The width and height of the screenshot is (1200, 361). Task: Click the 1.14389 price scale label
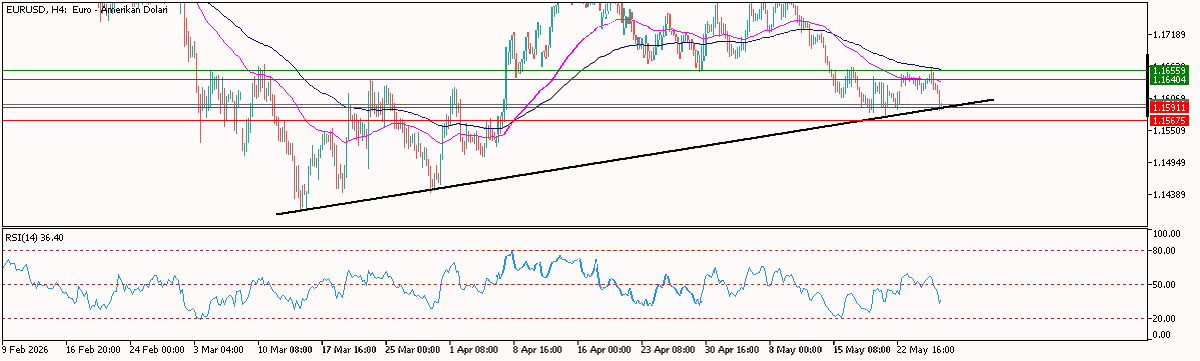[x=1168, y=194]
